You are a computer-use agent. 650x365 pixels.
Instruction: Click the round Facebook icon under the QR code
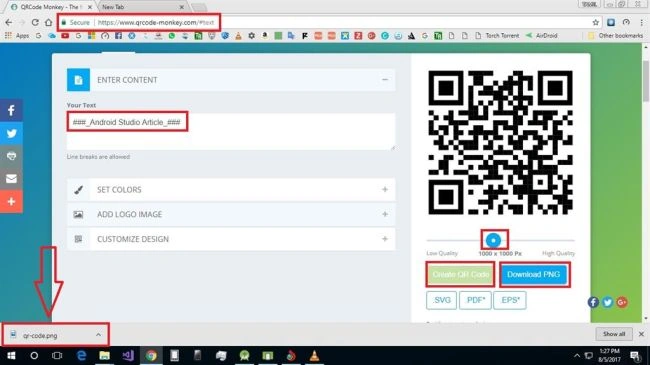(x=593, y=302)
